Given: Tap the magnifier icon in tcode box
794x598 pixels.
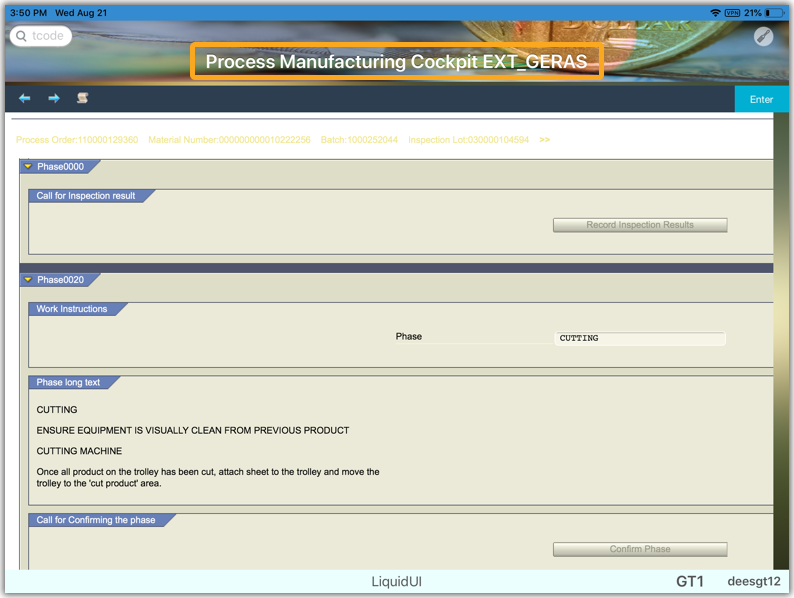Looking at the screenshot, I should coord(23,36).
